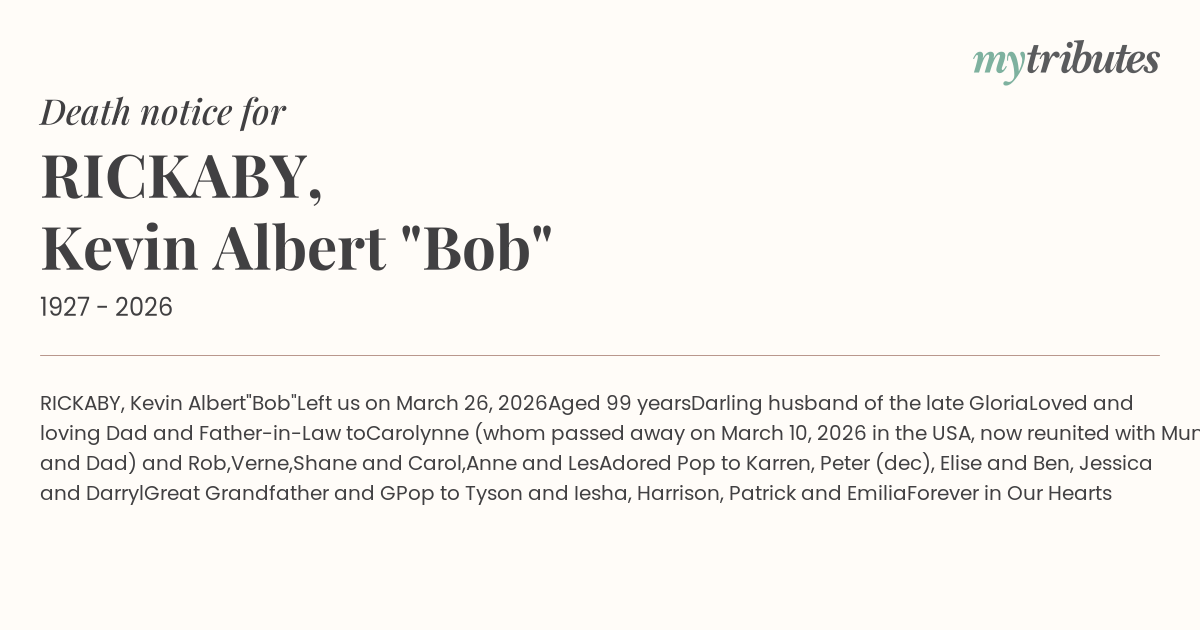Click the "Aged 99 years" text
1200x630 pixels.
pos(619,403)
